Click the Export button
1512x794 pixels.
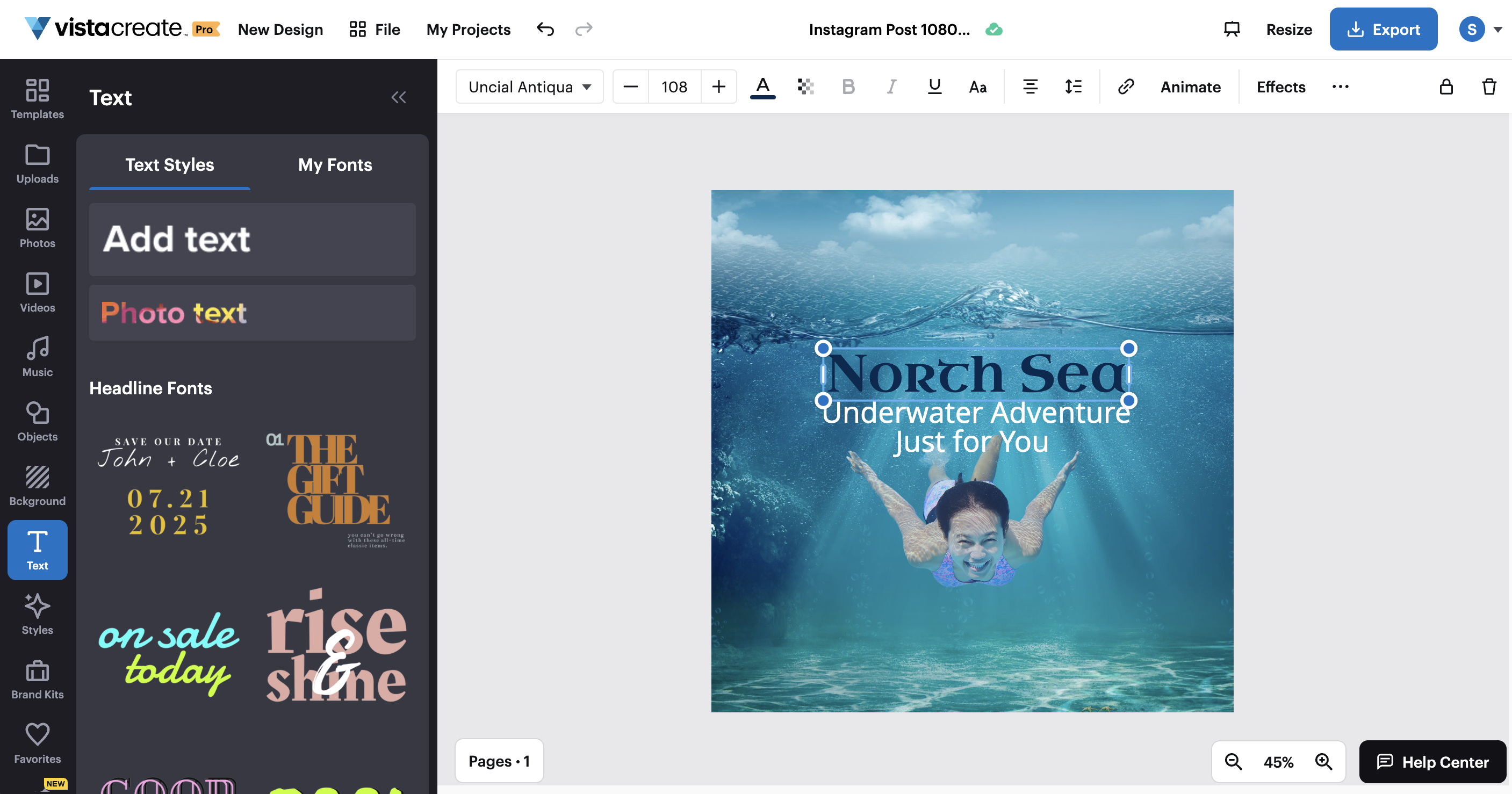click(1383, 29)
